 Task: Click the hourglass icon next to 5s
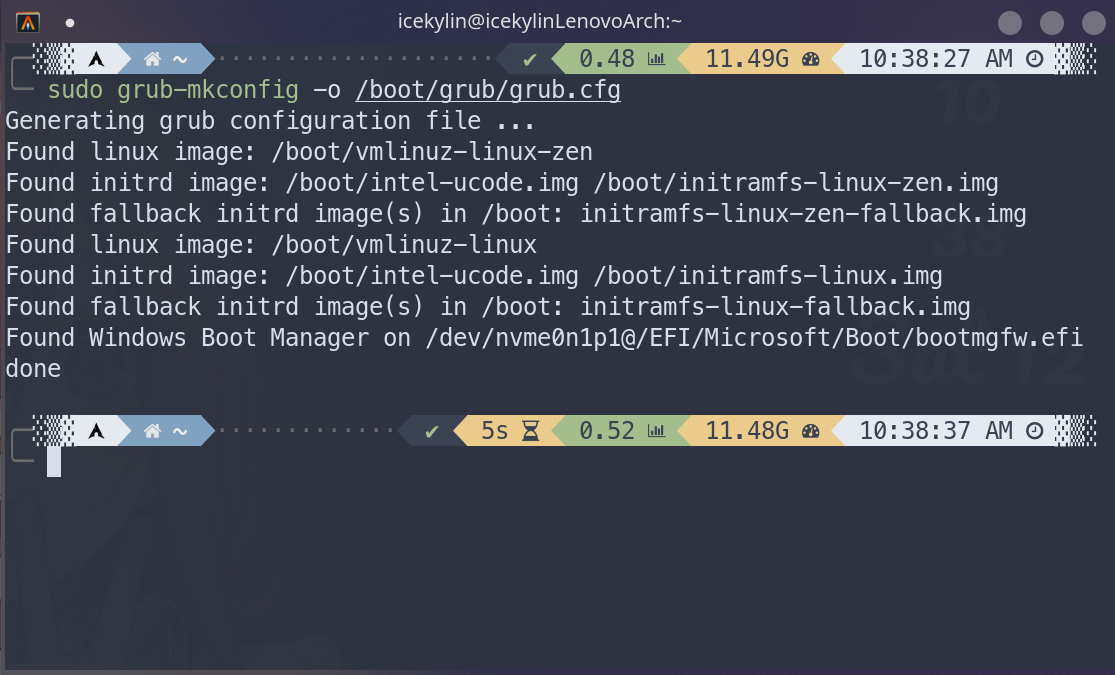530,431
